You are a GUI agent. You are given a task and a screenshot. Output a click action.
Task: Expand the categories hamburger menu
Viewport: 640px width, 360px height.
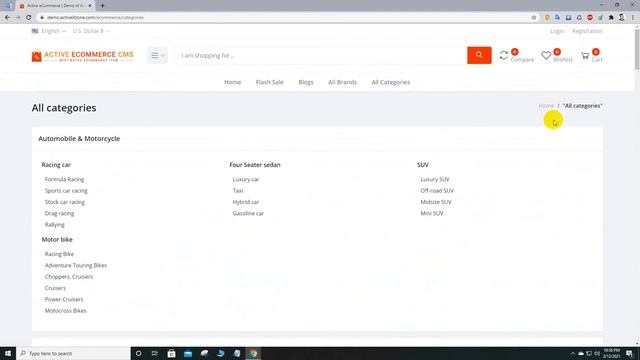pyautogui.click(x=158, y=55)
